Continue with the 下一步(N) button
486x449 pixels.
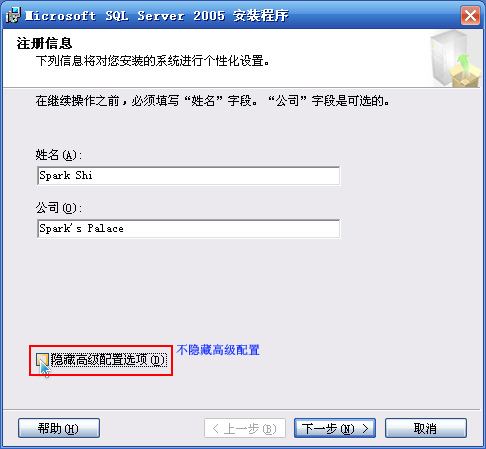point(335,428)
